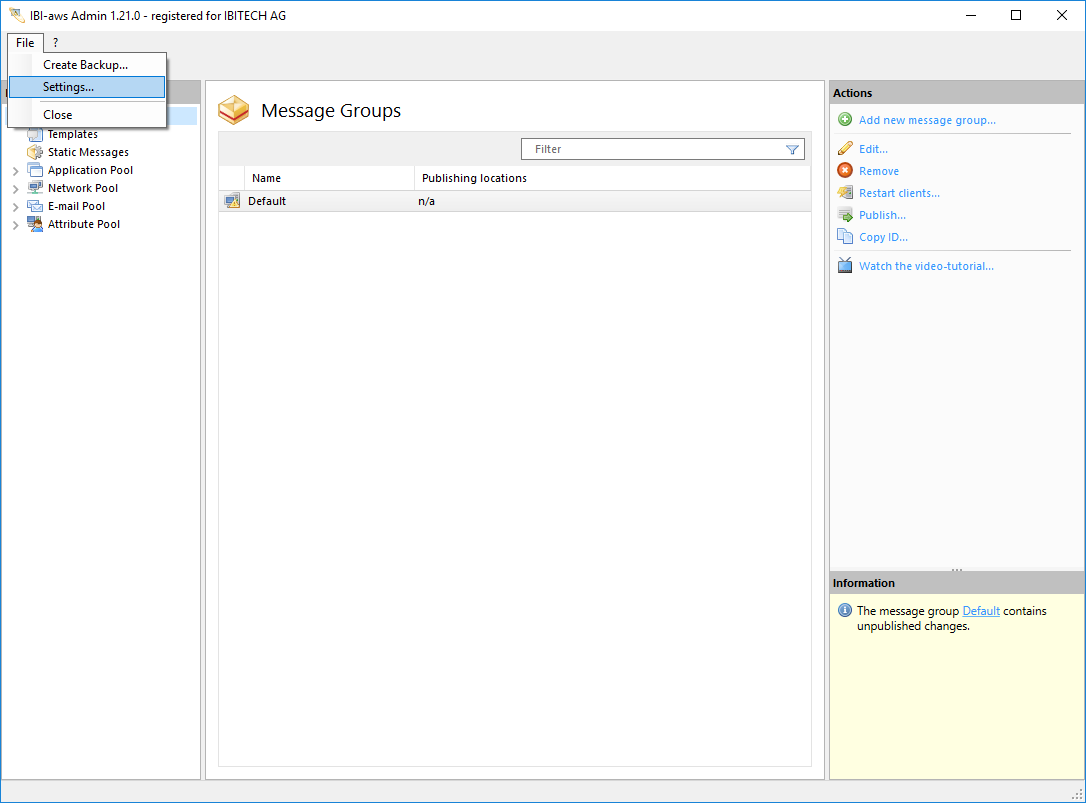This screenshot has height=803, width=1086.
Task: Click the Publish icon in Actions
Action: pos(845,215)
